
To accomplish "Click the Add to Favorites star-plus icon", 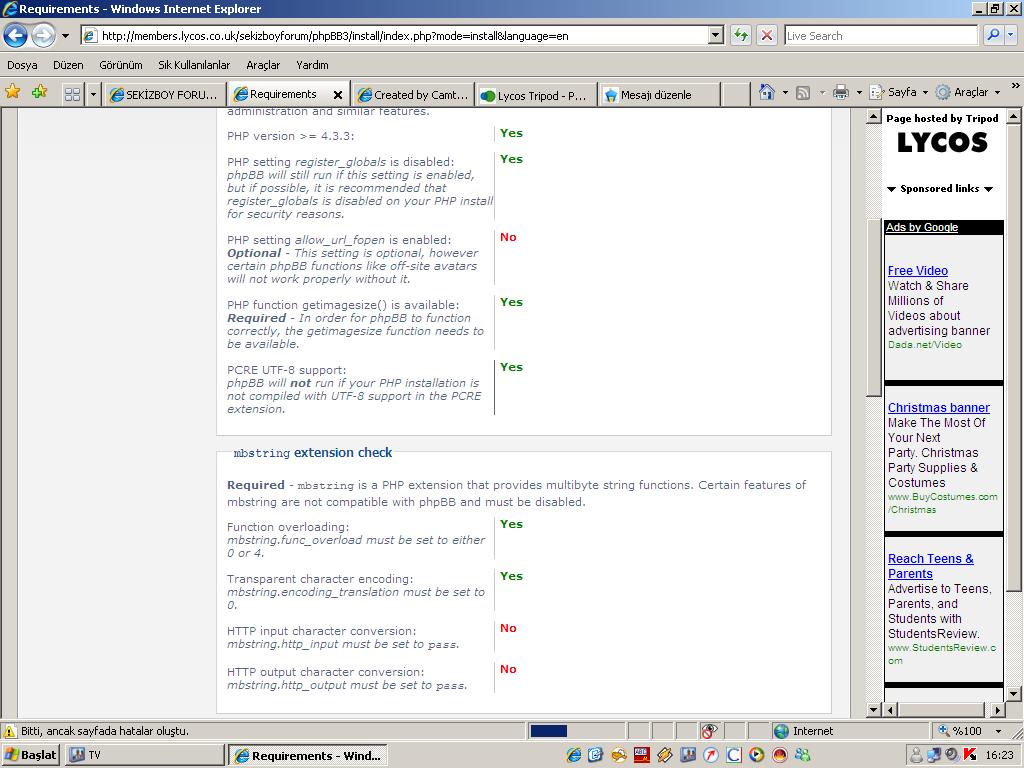I will coord(40,92).
